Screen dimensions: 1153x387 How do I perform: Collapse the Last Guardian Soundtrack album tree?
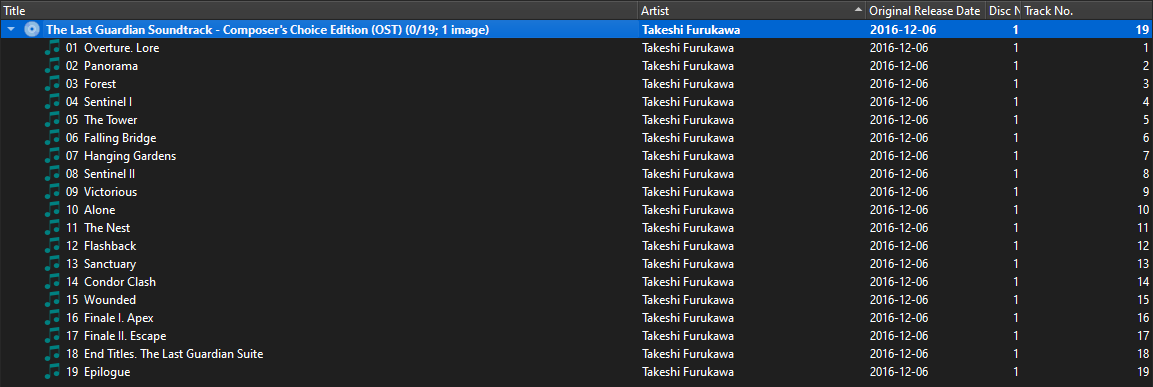[x=11, y=29]
